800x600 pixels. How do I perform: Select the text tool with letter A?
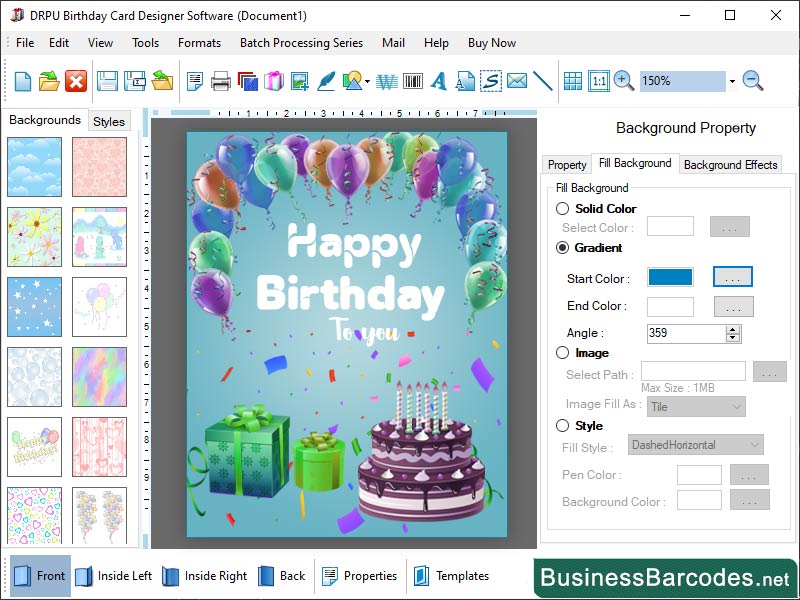438,81
